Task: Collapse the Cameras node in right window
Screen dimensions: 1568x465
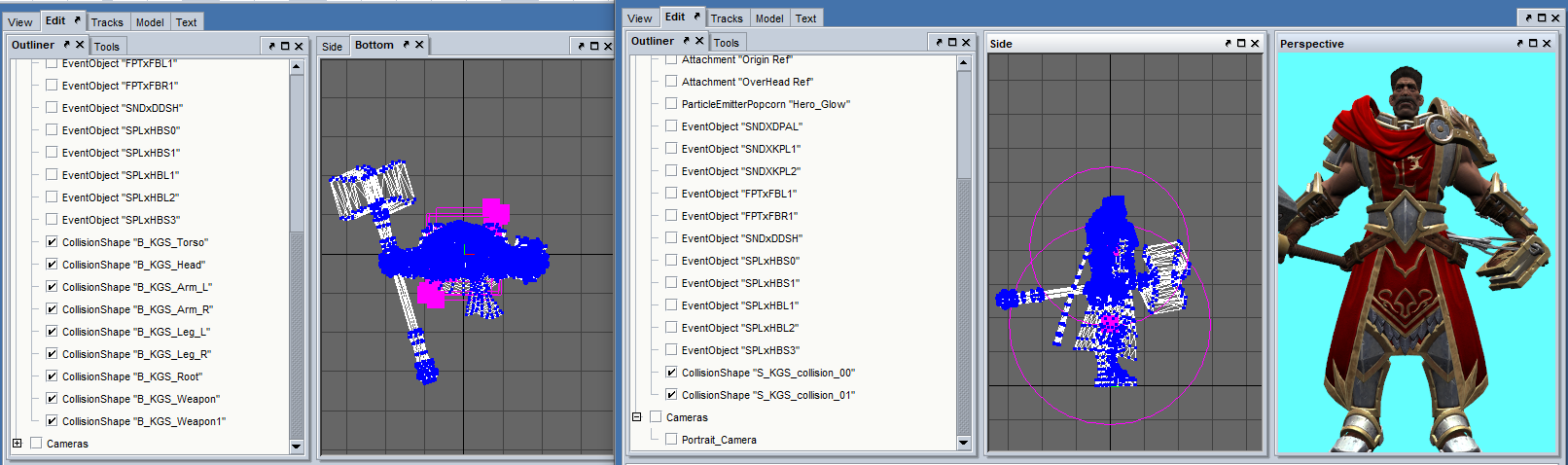Action: (x=637, y=417)
